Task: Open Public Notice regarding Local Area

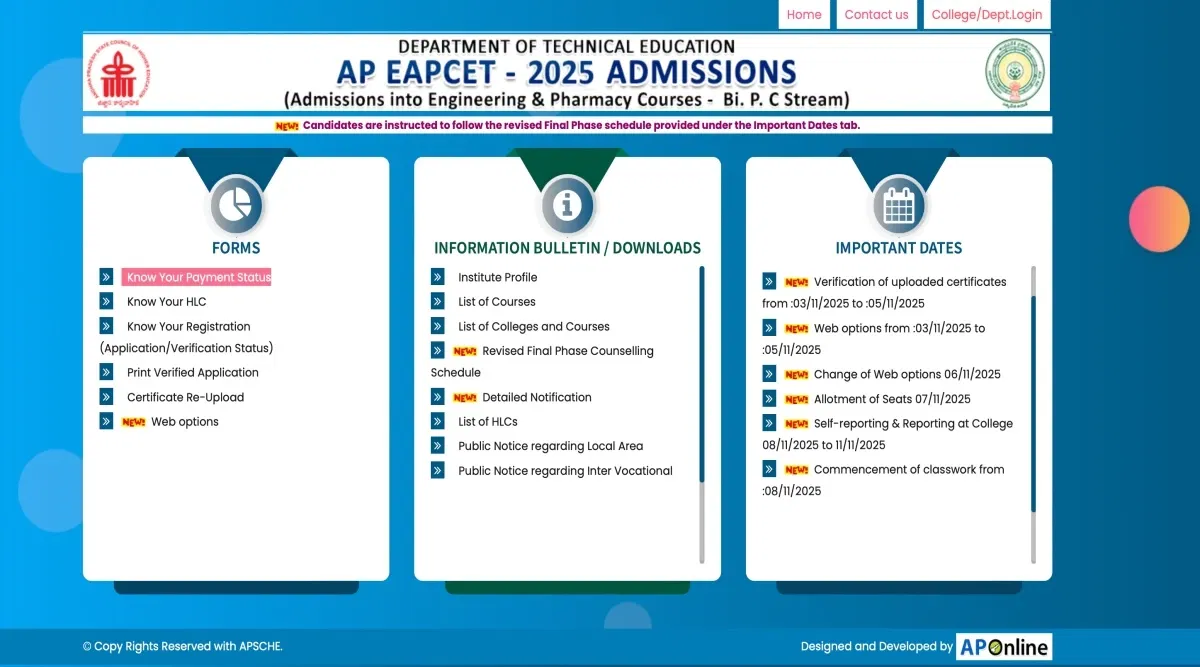Action: (x=550, y=446)
